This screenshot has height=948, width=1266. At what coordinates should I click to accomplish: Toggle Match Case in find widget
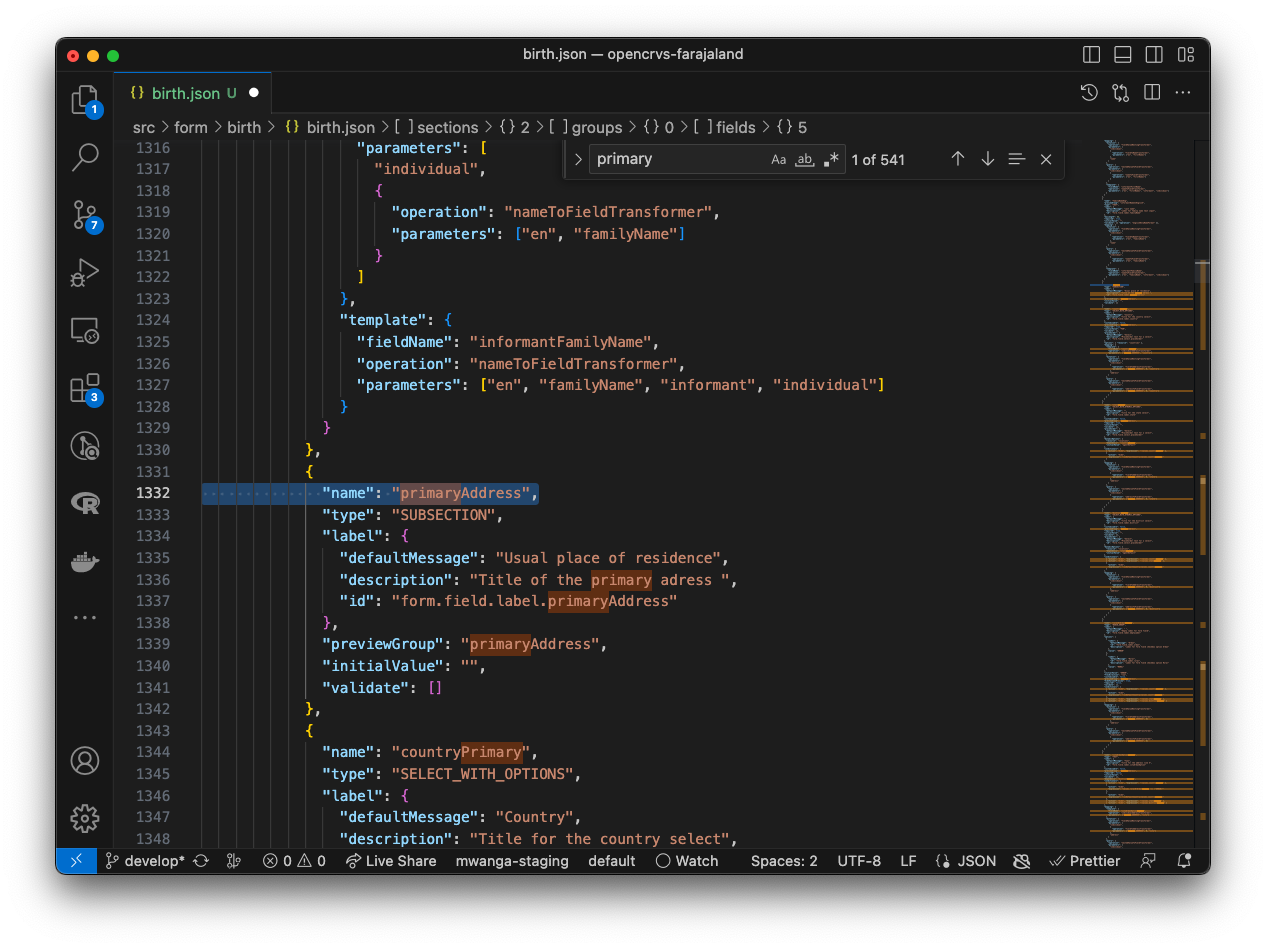[778, 159]
